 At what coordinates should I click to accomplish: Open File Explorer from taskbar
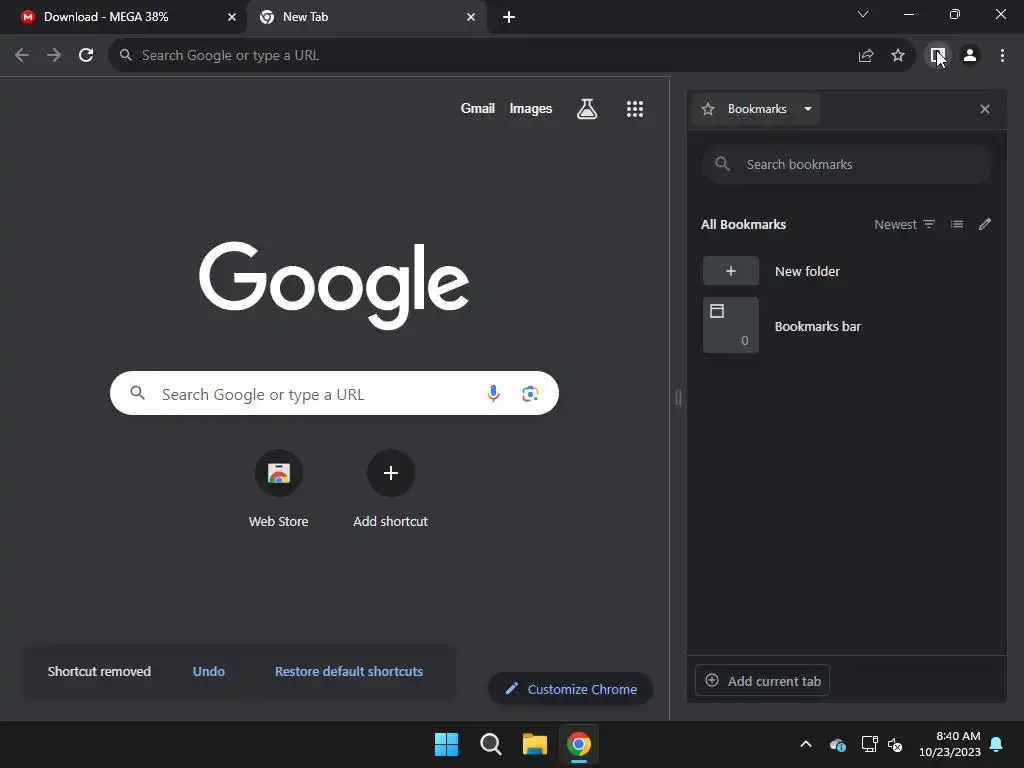click(x=535, y=744)
